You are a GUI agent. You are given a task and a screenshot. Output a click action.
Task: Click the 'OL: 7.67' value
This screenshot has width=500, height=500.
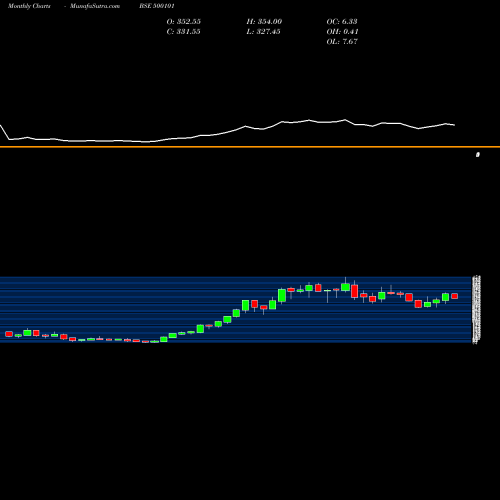342,42
